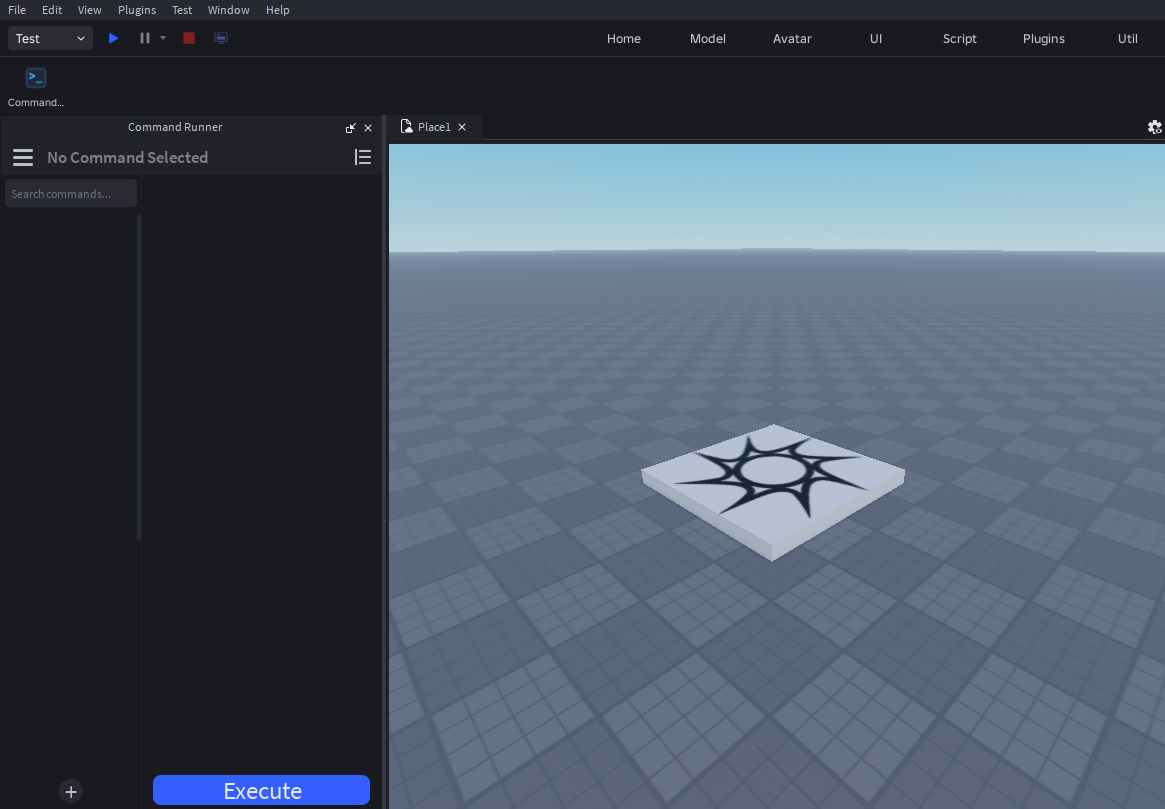This screenshot has width=1165, height=809.
Task: Close the Place1 tab
Action: pos(462,127)
